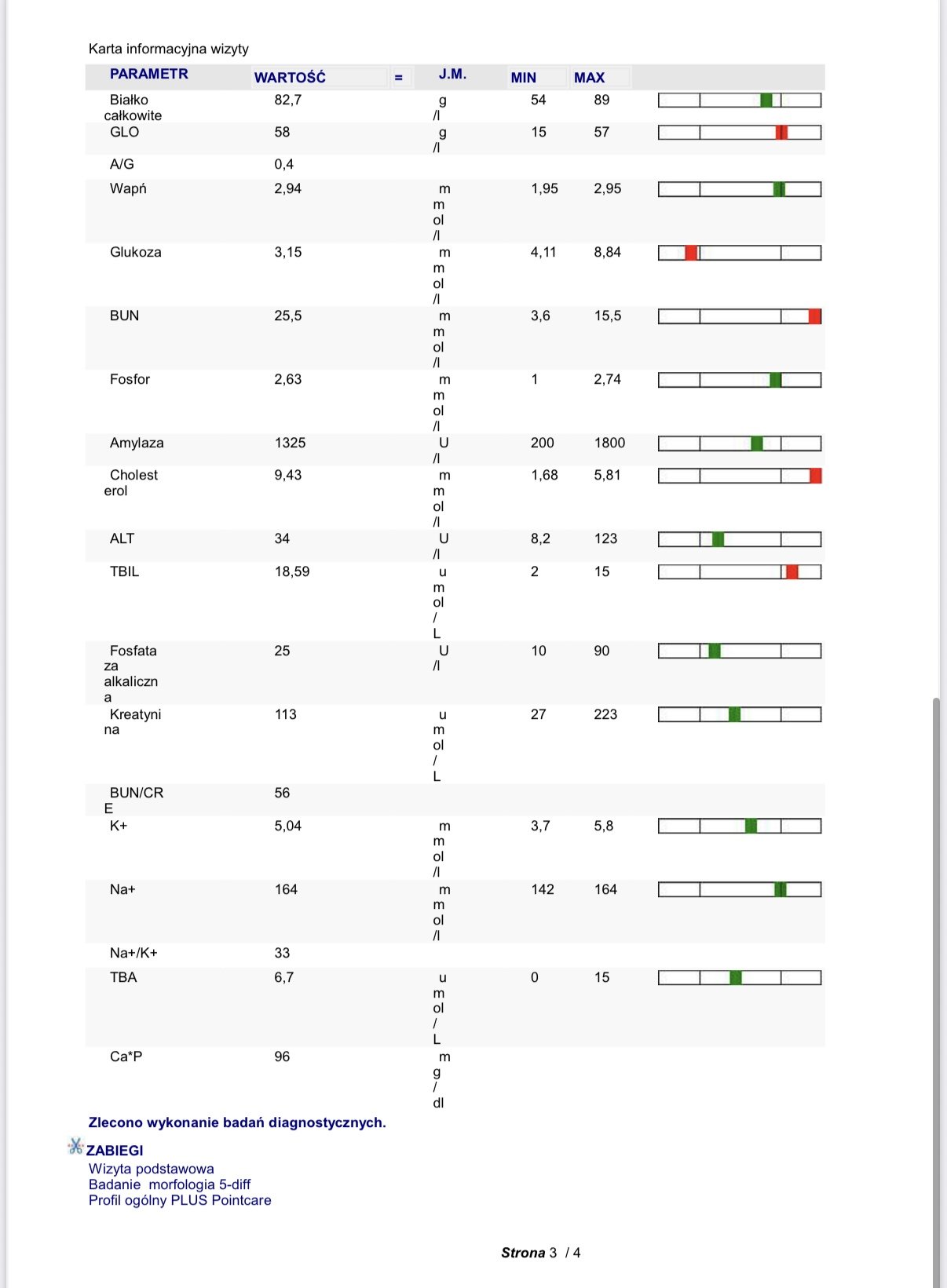This screenshot has height=1288, width=947.
Task: Click the red TBIL range marker
Action: [792, 571]
